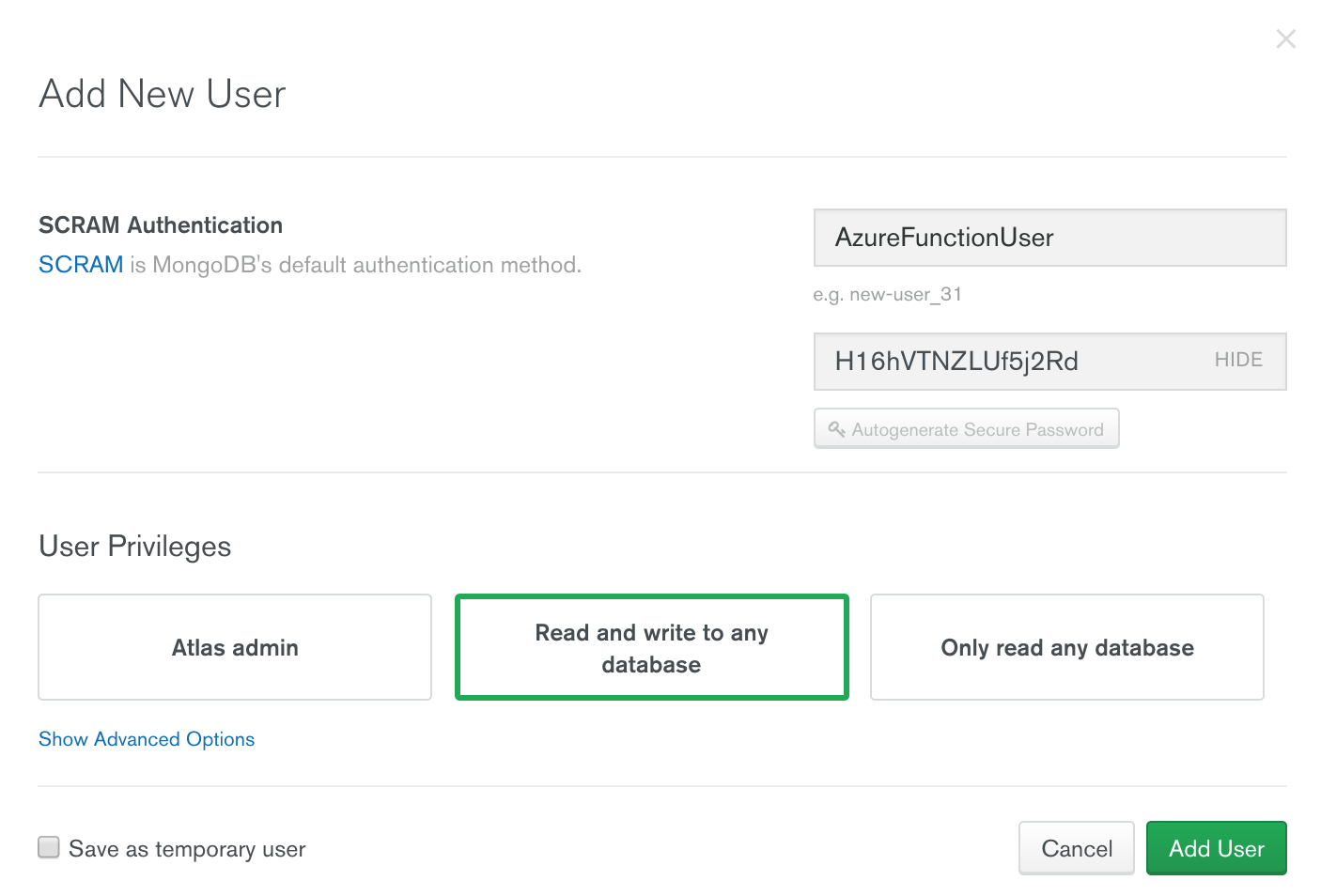Click the Add New User heading
The image size is (1321, 896).
pos(163,94)
